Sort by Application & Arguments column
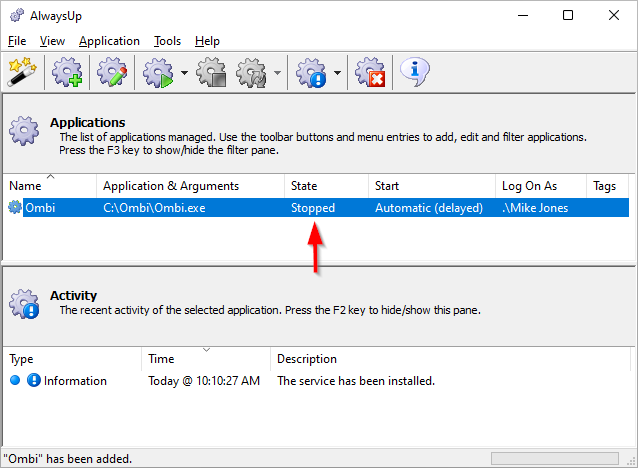This screenshot has height=468, width=638. [x=190, y=186]
